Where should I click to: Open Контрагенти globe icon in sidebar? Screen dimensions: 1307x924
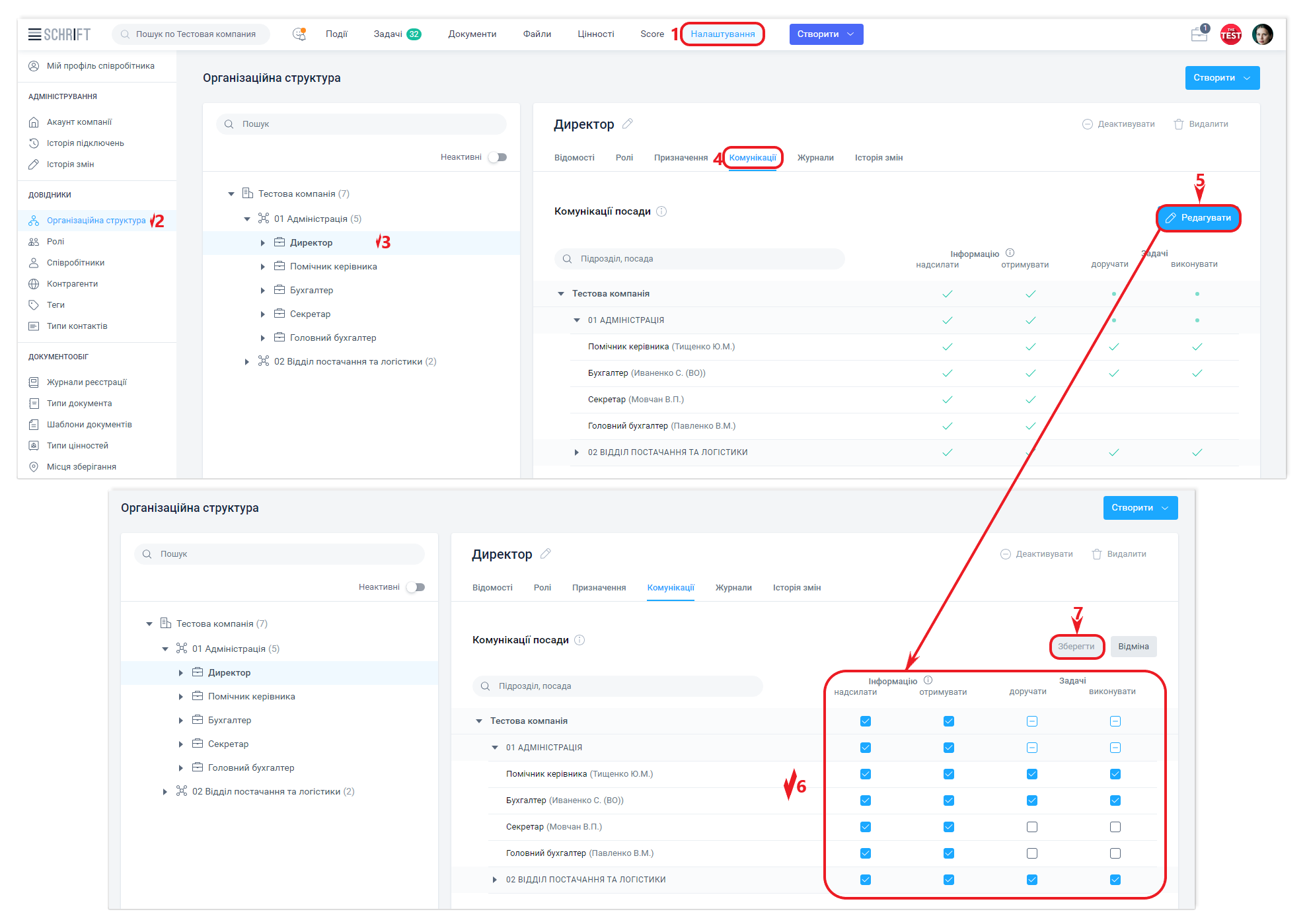click(x=34, y=284)
